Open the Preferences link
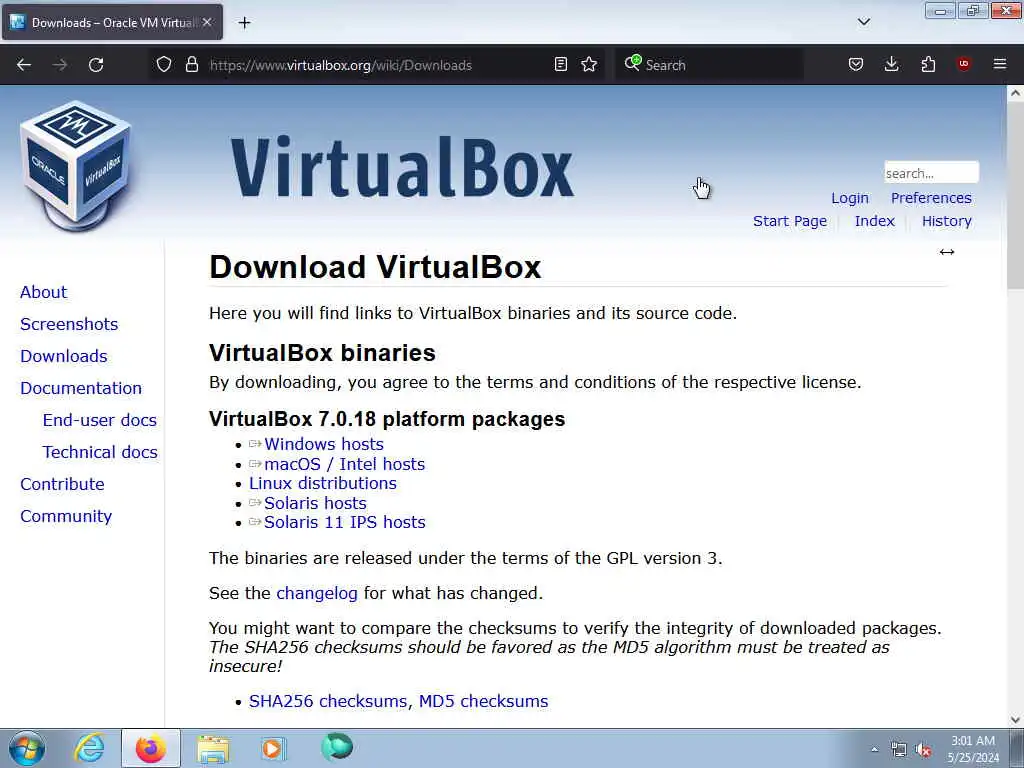 pyautogui.click(x=931, y=198)
